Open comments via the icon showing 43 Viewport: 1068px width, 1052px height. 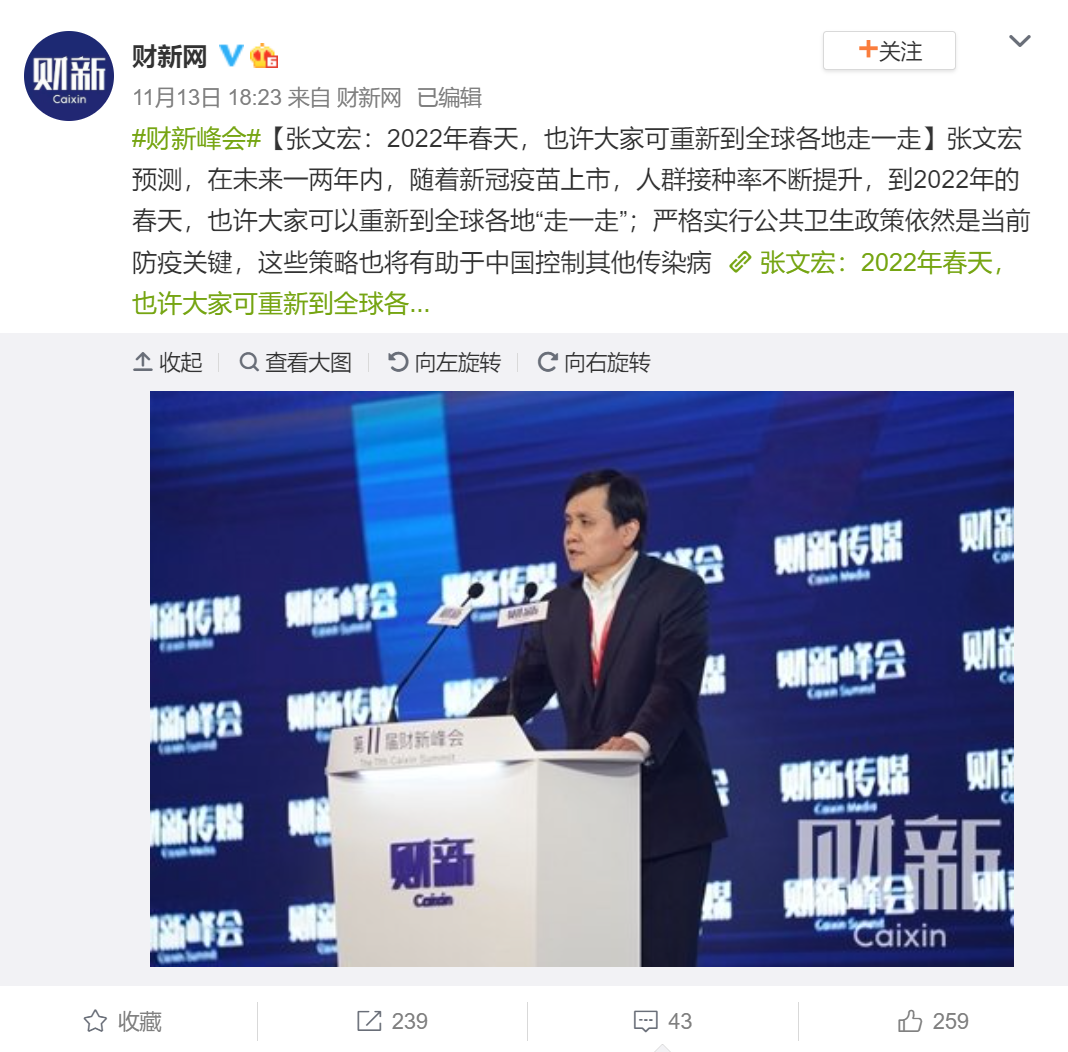tap(662, 1021)
